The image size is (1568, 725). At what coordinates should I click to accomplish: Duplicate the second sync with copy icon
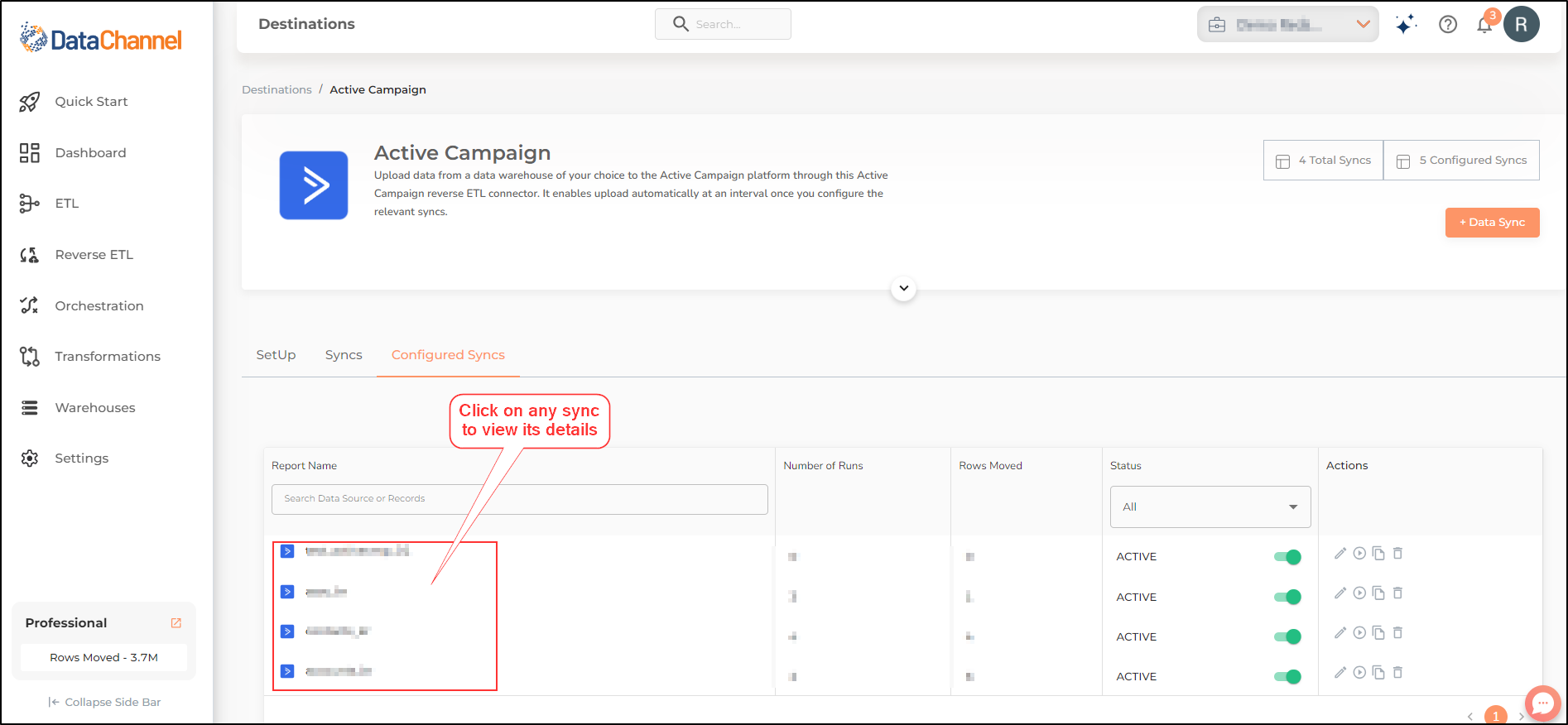tap(1378, 593)
